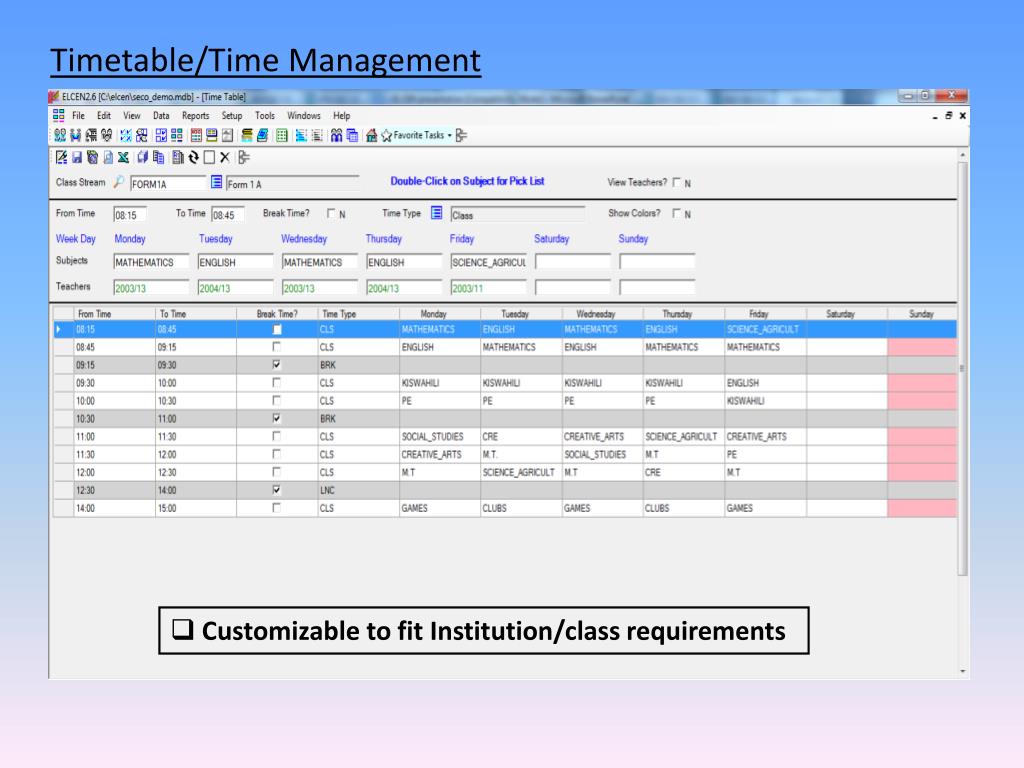Select the LNC time type cell
Viewport: 1024px width, 768px height.
click(x=358, y=490)
